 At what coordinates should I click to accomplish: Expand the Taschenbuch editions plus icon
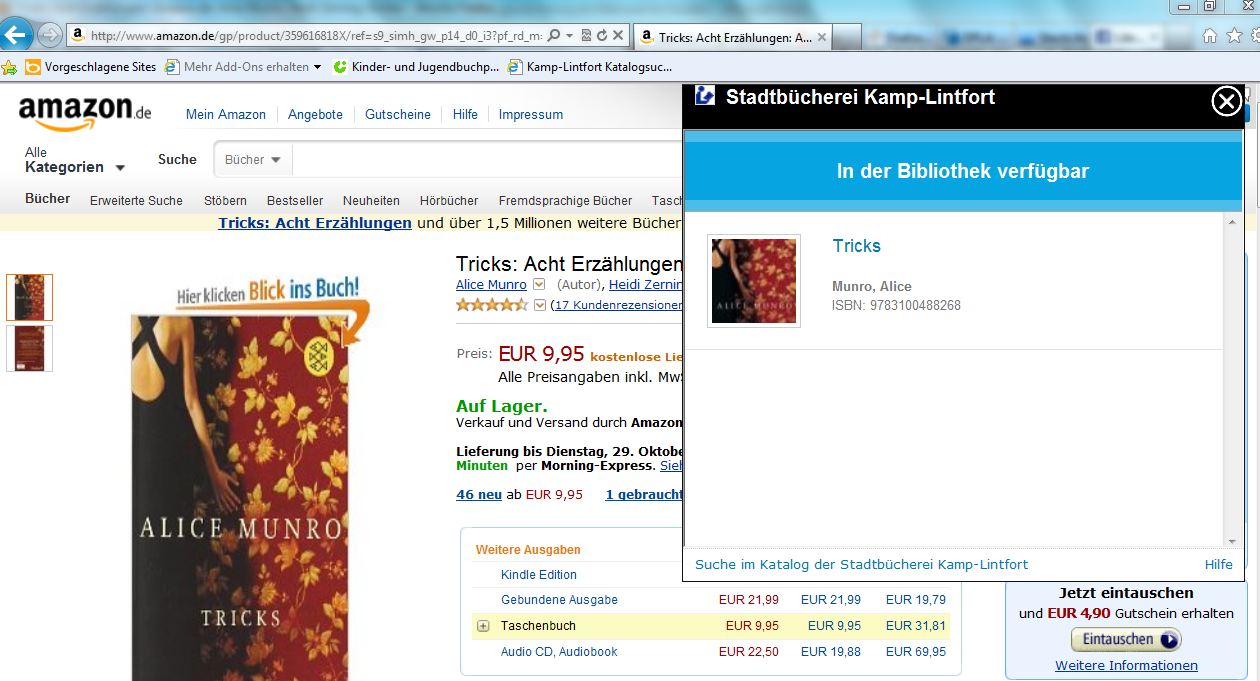coord(483,626)
